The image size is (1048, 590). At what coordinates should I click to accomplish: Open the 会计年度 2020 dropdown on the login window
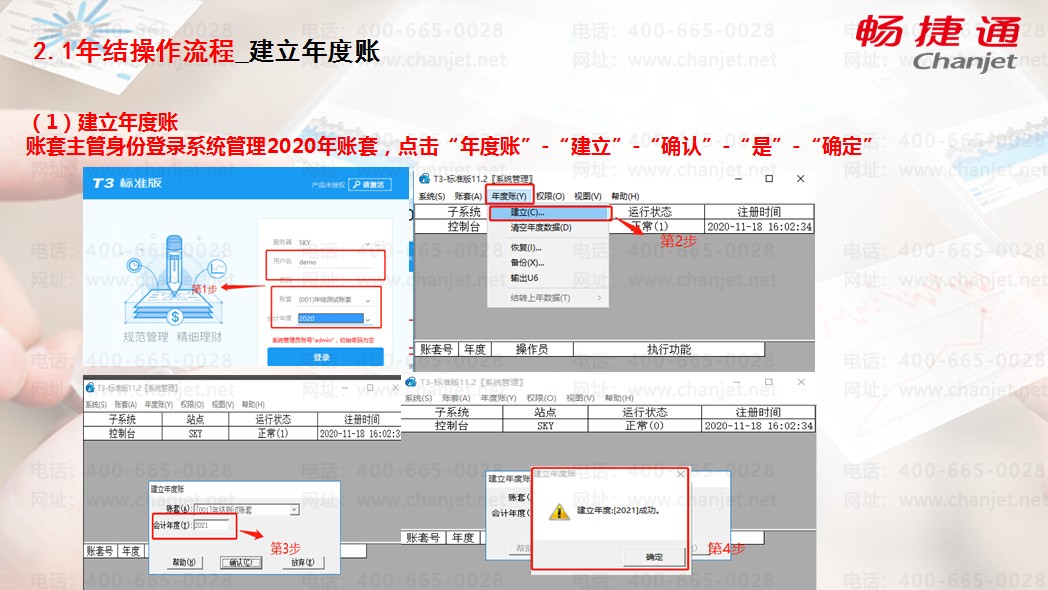pyautogui.click(x=367, y=319)
